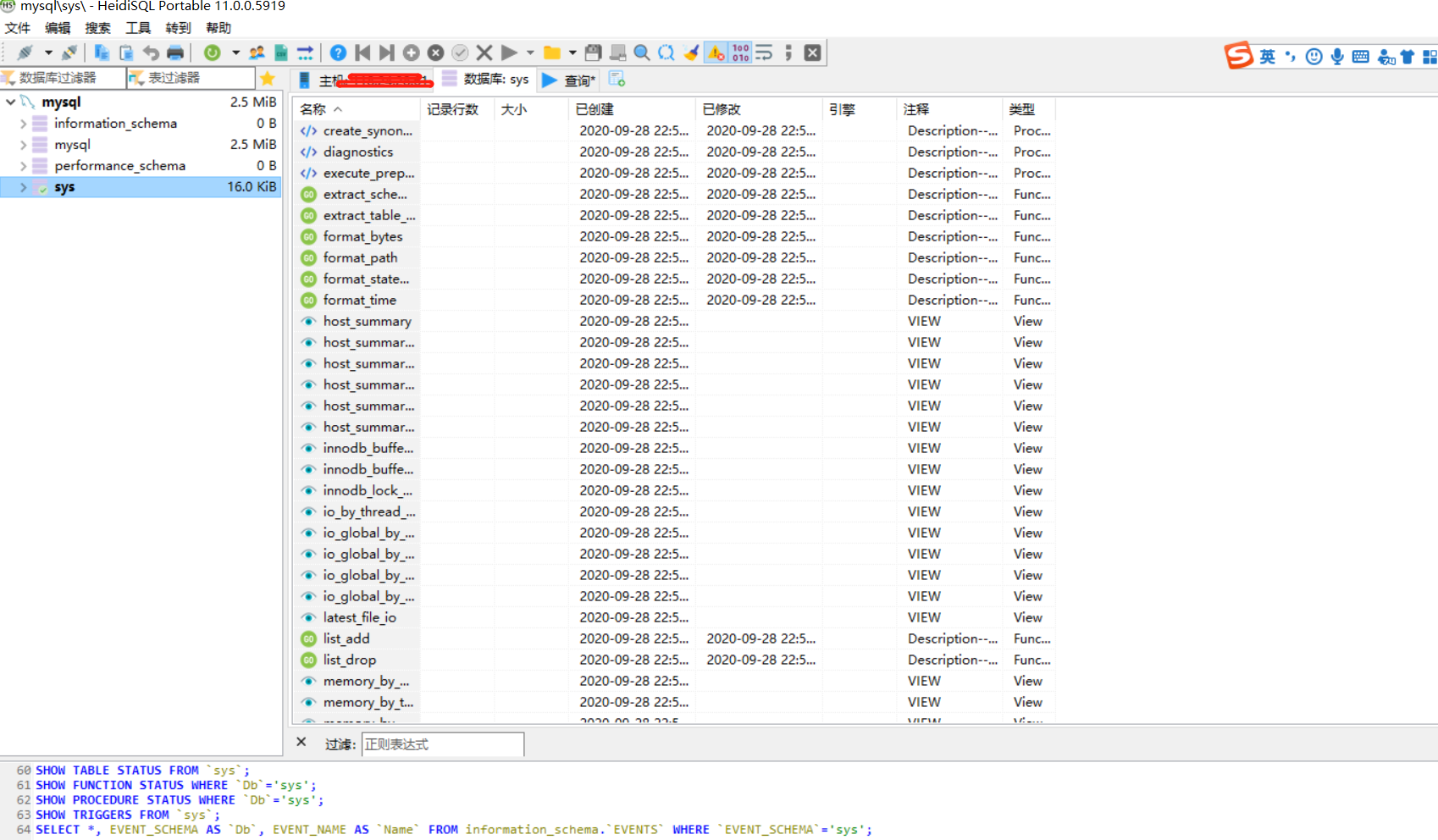1438x840 pixels.
Task: Open the 编辑 menu
Action: (x=58, y=28)
